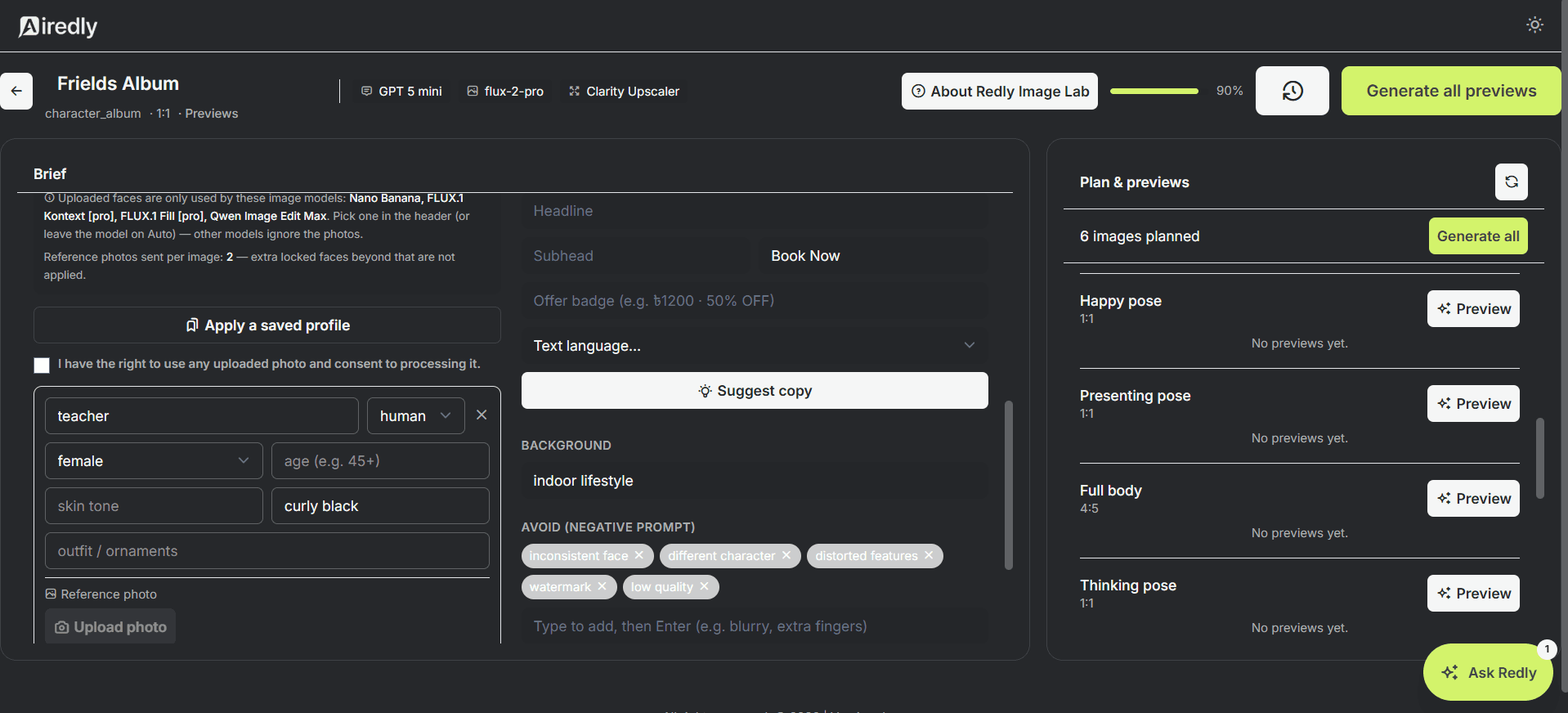Focus the Offer badge input field

click(x=755, y=300)
